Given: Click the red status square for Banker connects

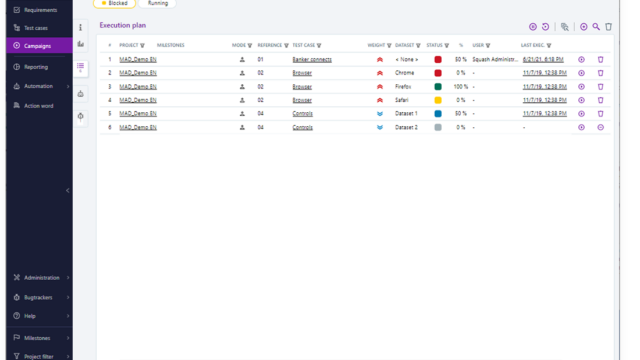Looking at the screenshot, I should click(438, 60).
